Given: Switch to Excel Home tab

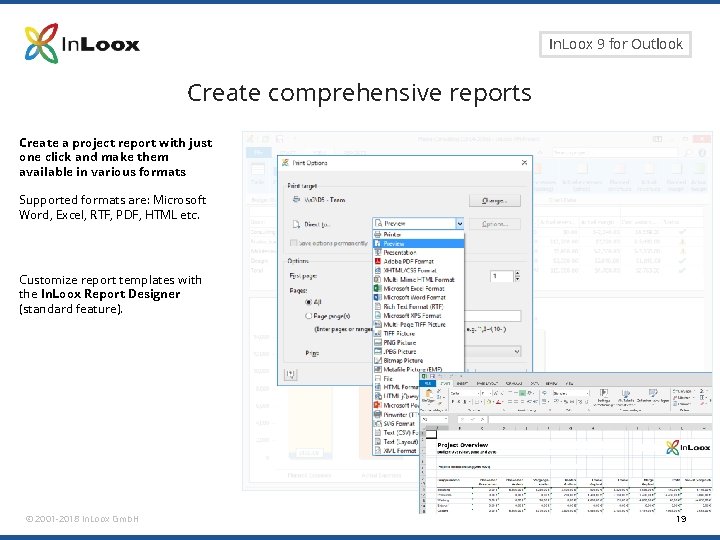Looking at the screenshot, I should point(445,383).
